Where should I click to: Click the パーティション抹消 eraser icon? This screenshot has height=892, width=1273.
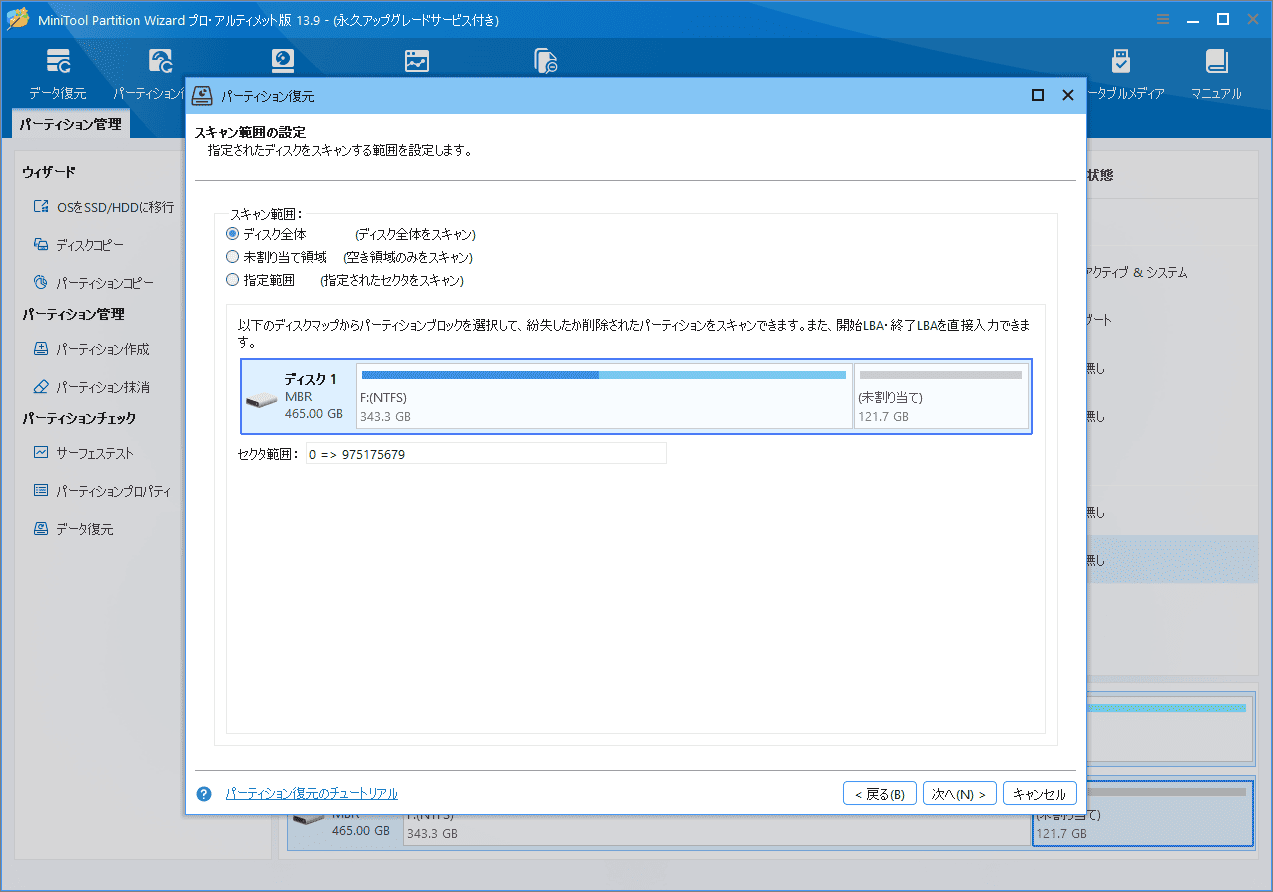pos(41,386)
